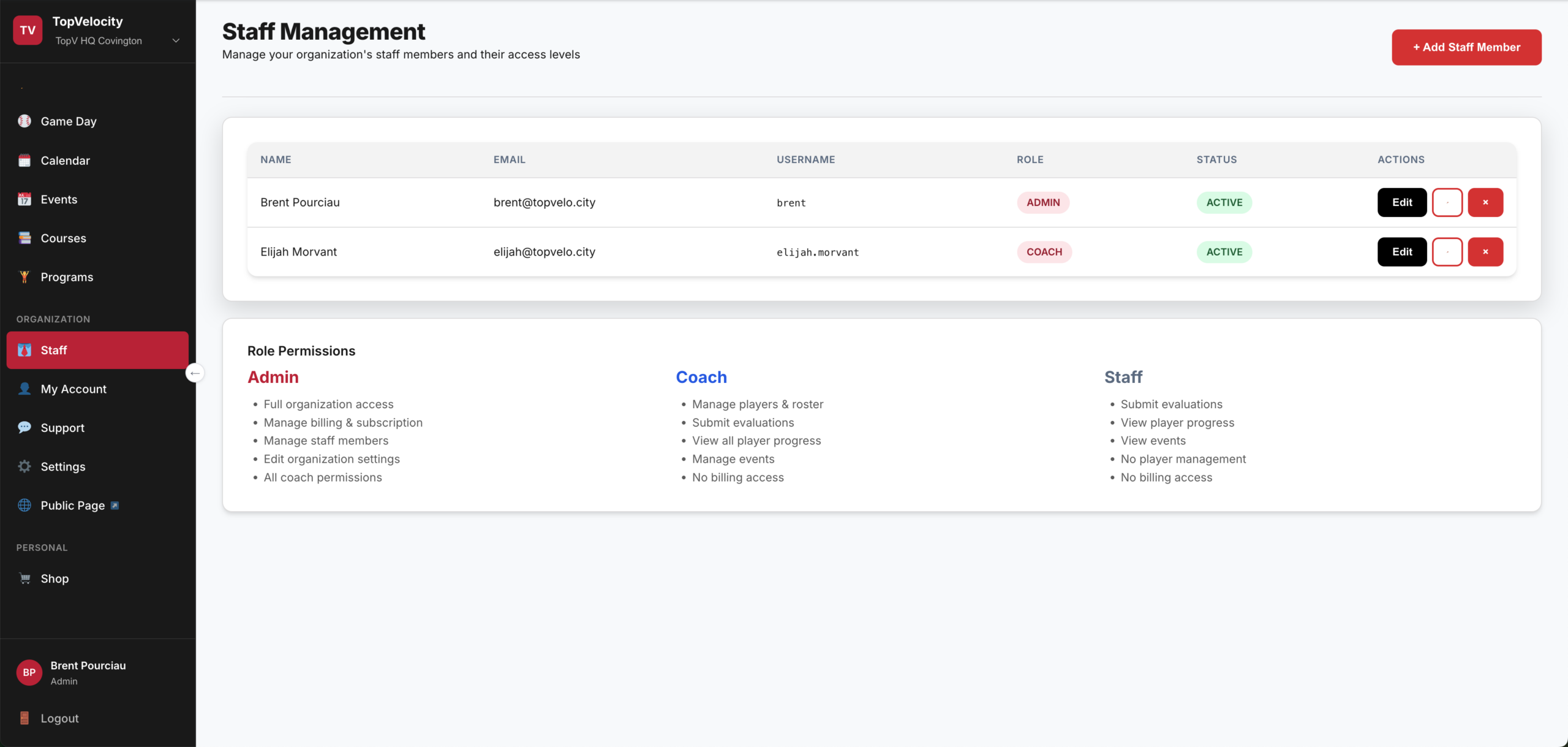Collapse the sidebar with the arrow button

click(x=195, y=373)
